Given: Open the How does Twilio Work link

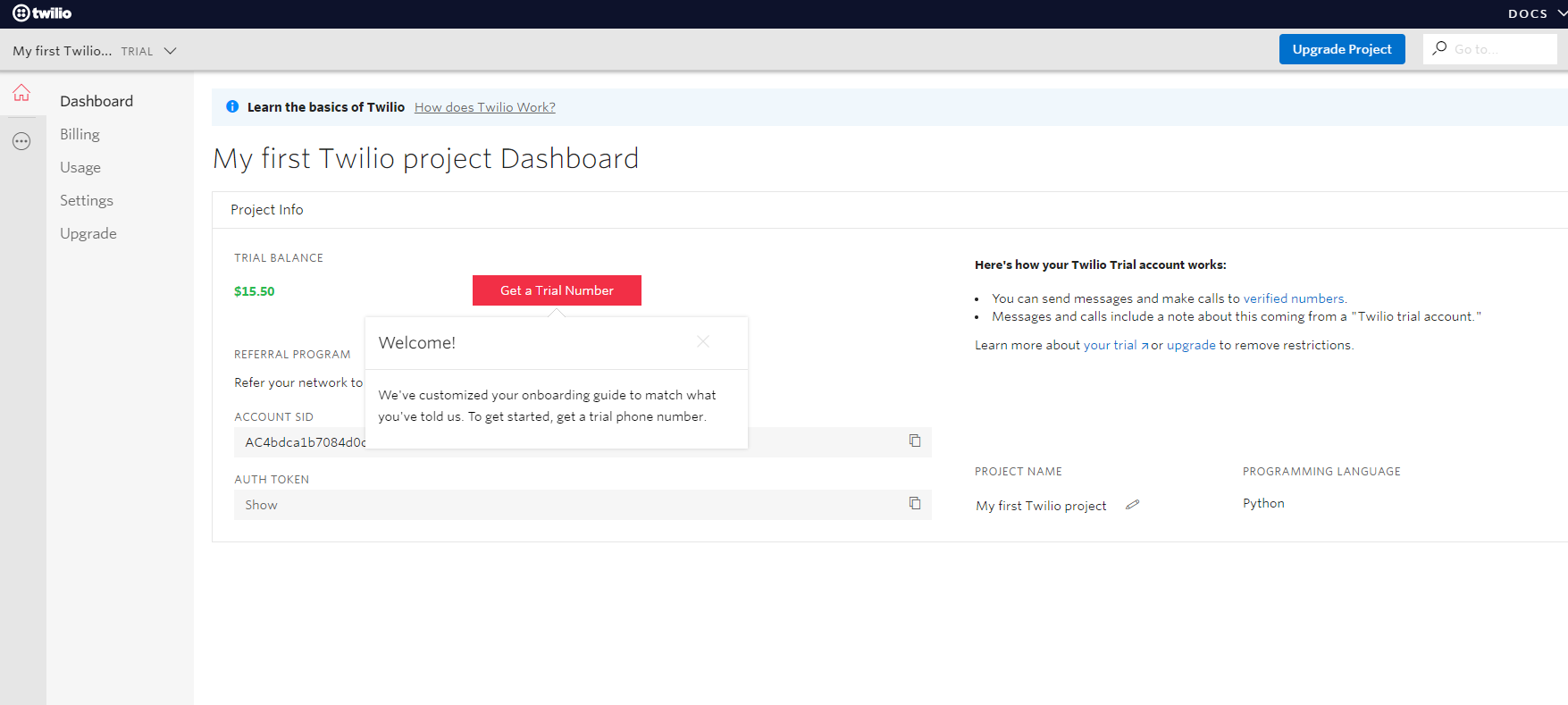Looking at the screenshot, I should (485, 107).
